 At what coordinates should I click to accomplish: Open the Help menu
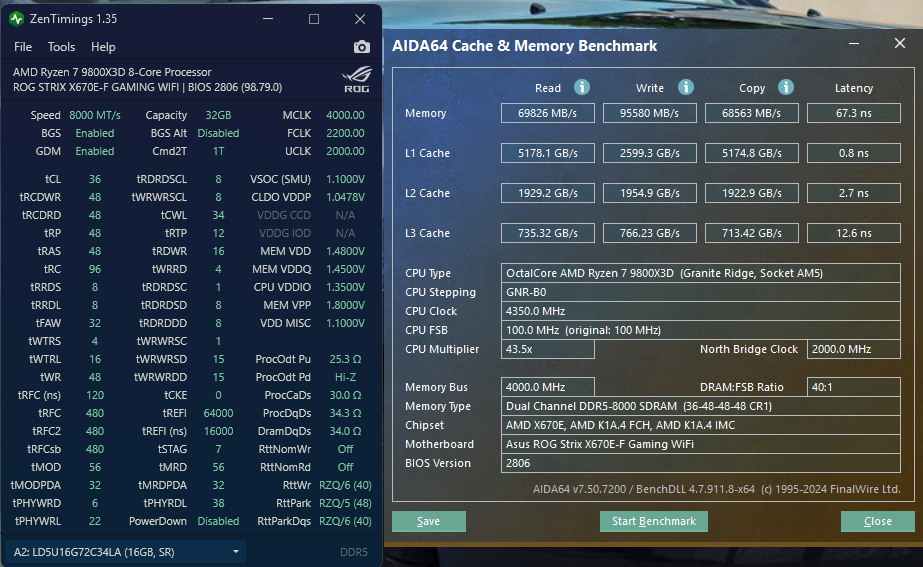103,47
